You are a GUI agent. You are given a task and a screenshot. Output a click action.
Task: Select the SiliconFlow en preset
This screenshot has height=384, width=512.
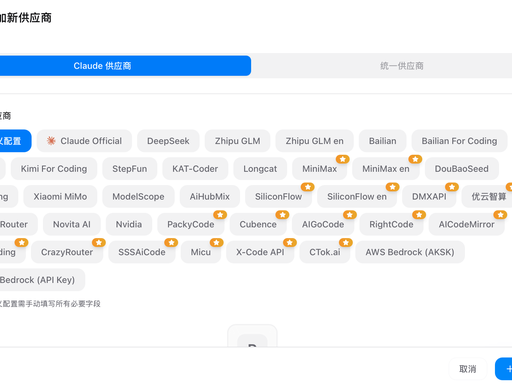[x=357, y=196]
